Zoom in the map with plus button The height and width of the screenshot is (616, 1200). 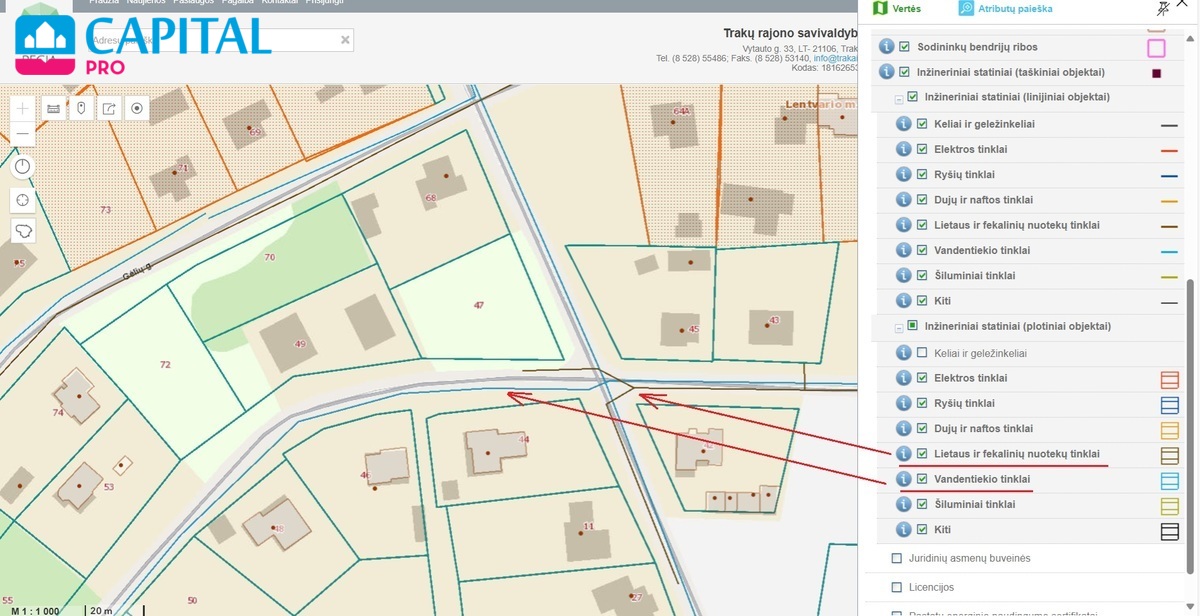coord(23,108)
